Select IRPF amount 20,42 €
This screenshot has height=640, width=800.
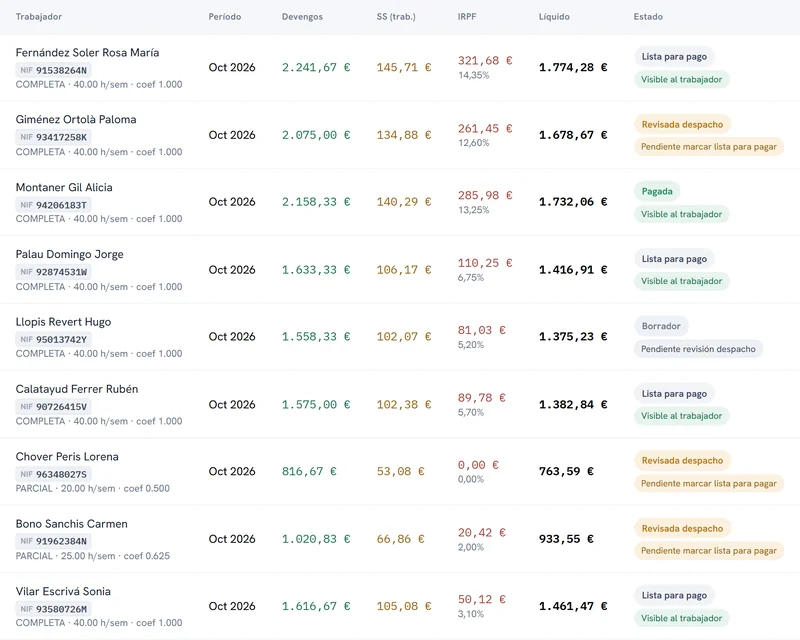(x=482, y=533)
